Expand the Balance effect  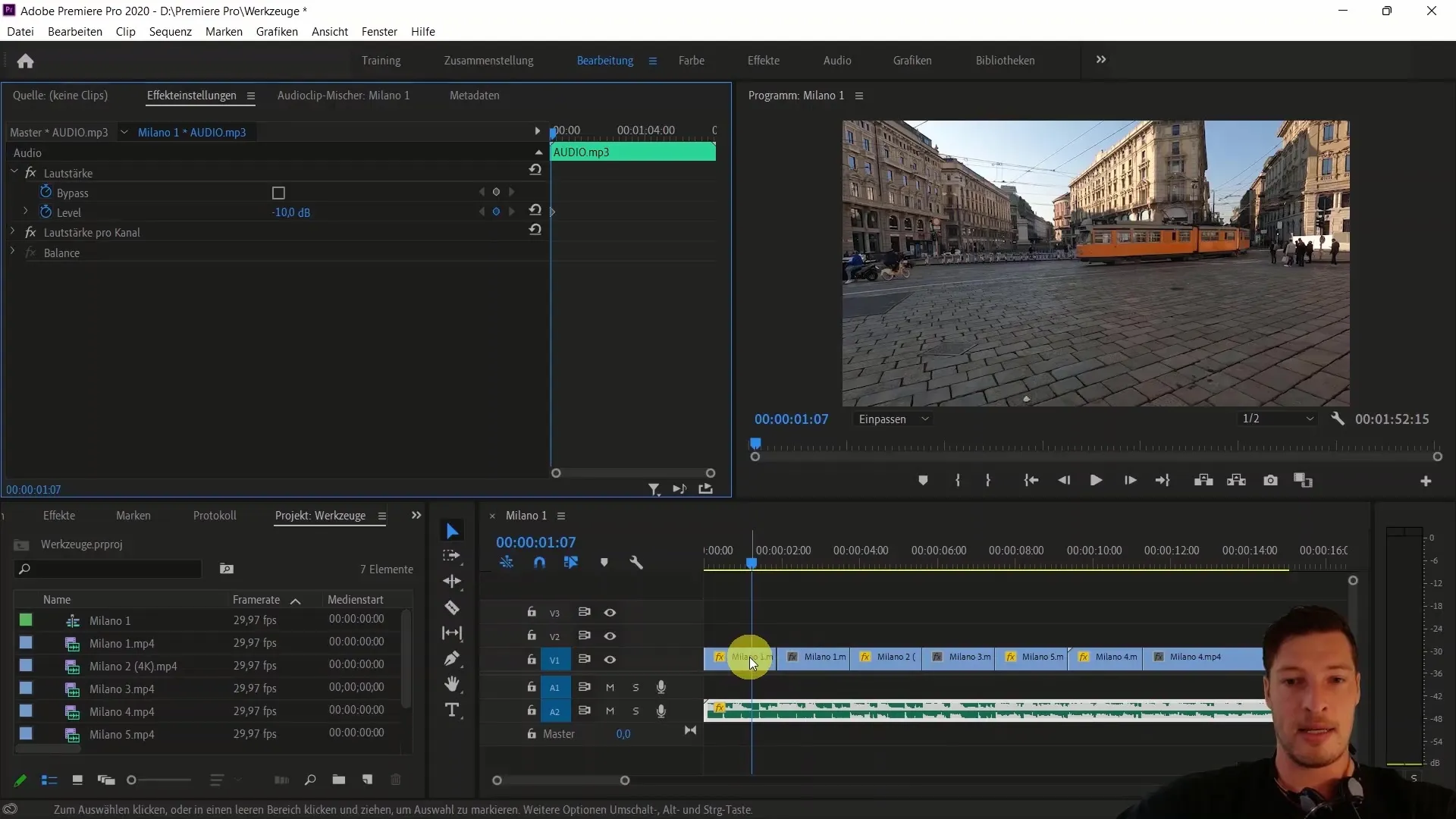click(13, 252)
